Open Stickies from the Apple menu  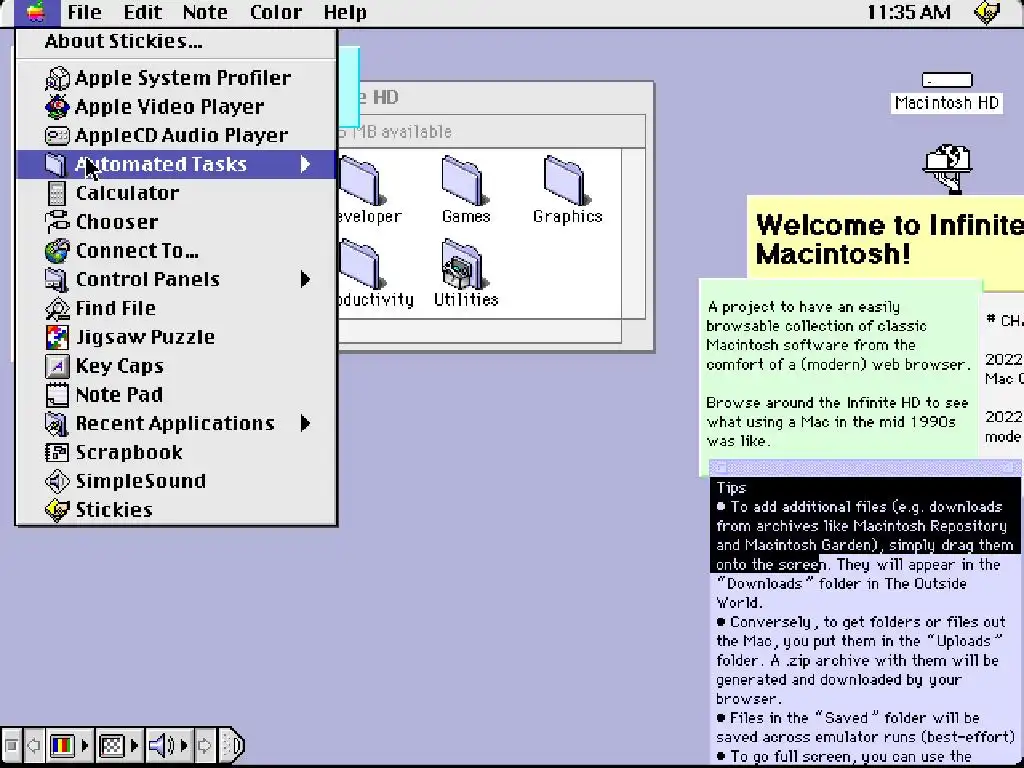click(x=176, y=509)
